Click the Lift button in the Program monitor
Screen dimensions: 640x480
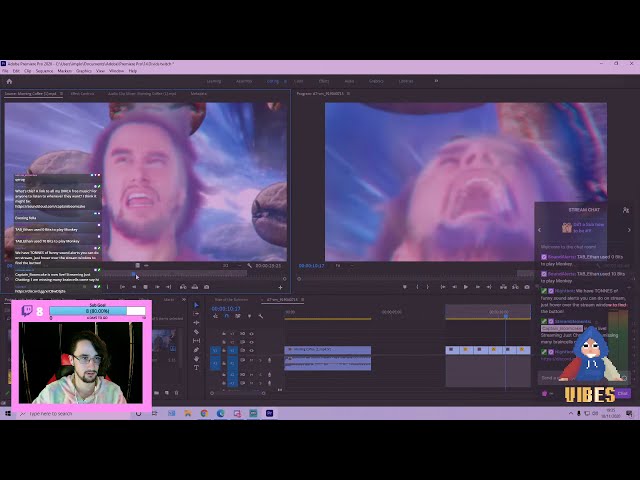point(504,287)
